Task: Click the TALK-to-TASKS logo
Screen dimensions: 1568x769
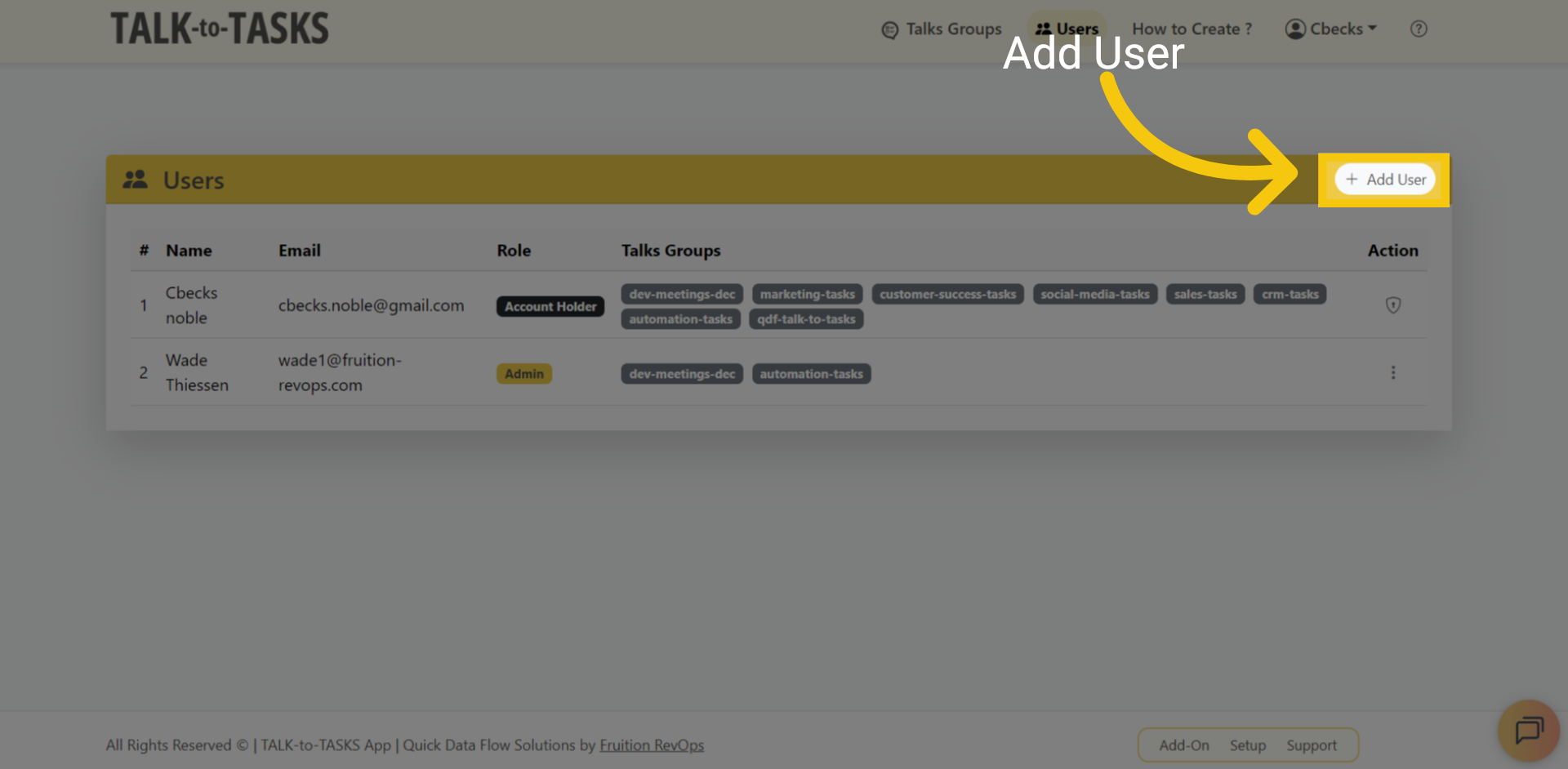Action: point(220,29)
